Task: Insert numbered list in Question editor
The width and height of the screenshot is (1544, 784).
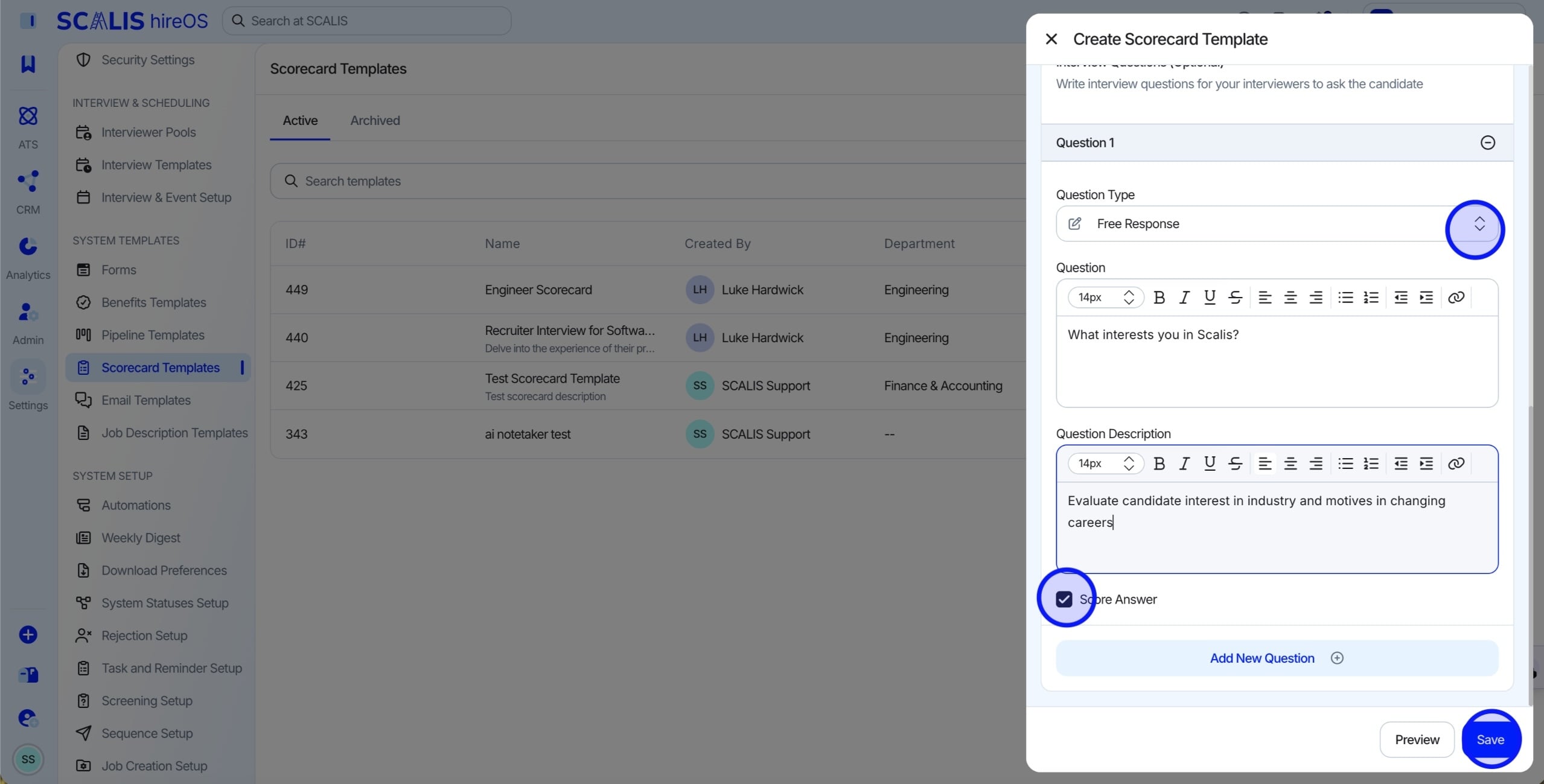Action: [1371, 297]
